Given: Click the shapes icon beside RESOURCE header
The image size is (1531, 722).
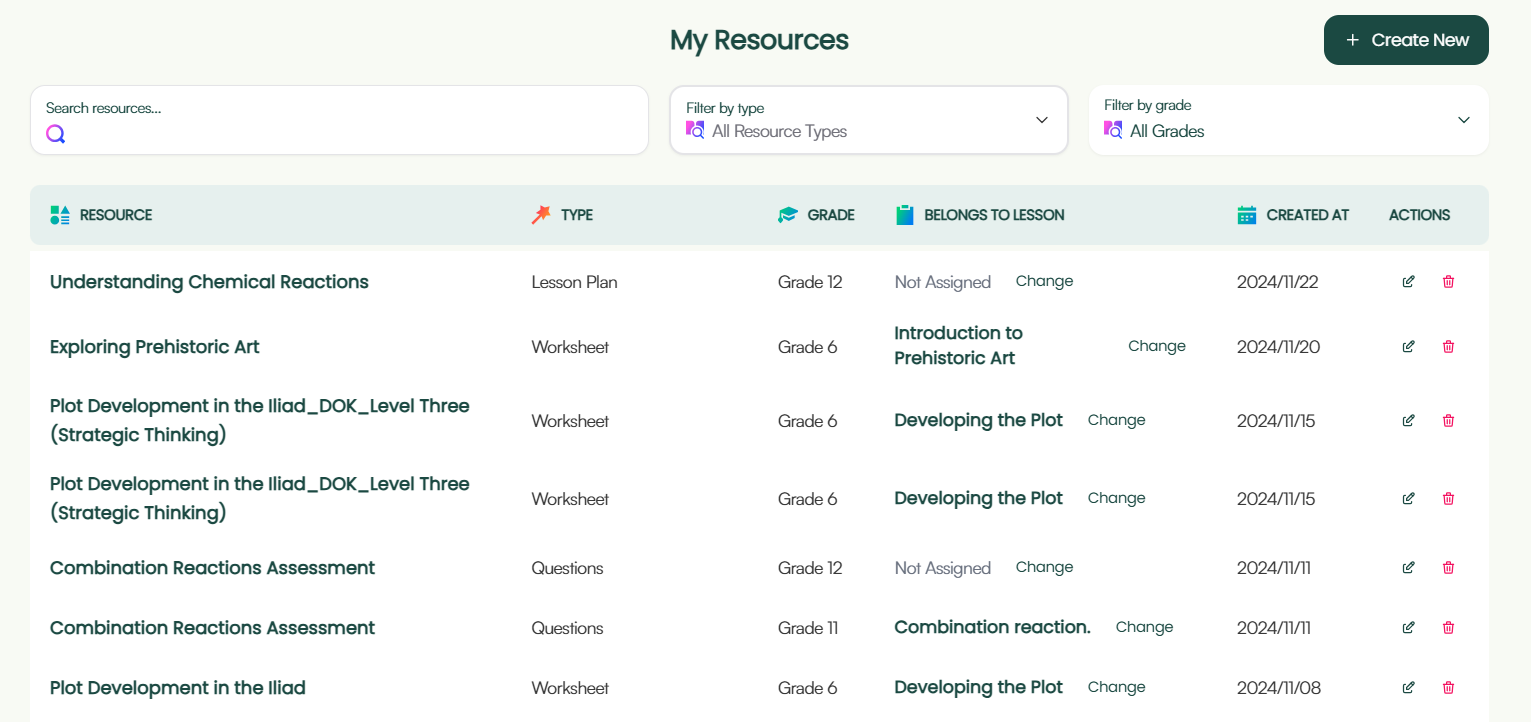Looking at the screenshot, I should 60,215.
